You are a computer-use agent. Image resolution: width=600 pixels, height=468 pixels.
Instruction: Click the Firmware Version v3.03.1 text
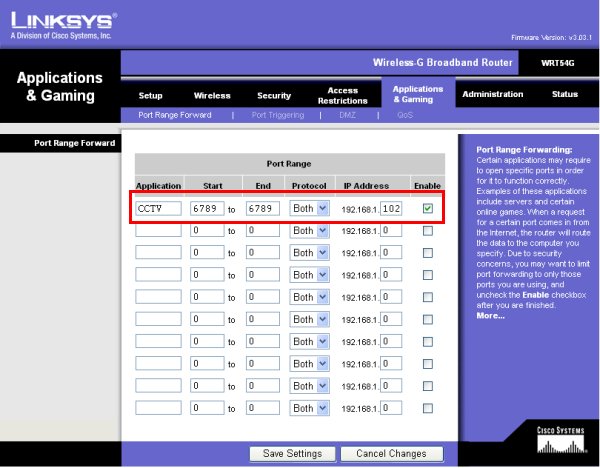[551, 38]
